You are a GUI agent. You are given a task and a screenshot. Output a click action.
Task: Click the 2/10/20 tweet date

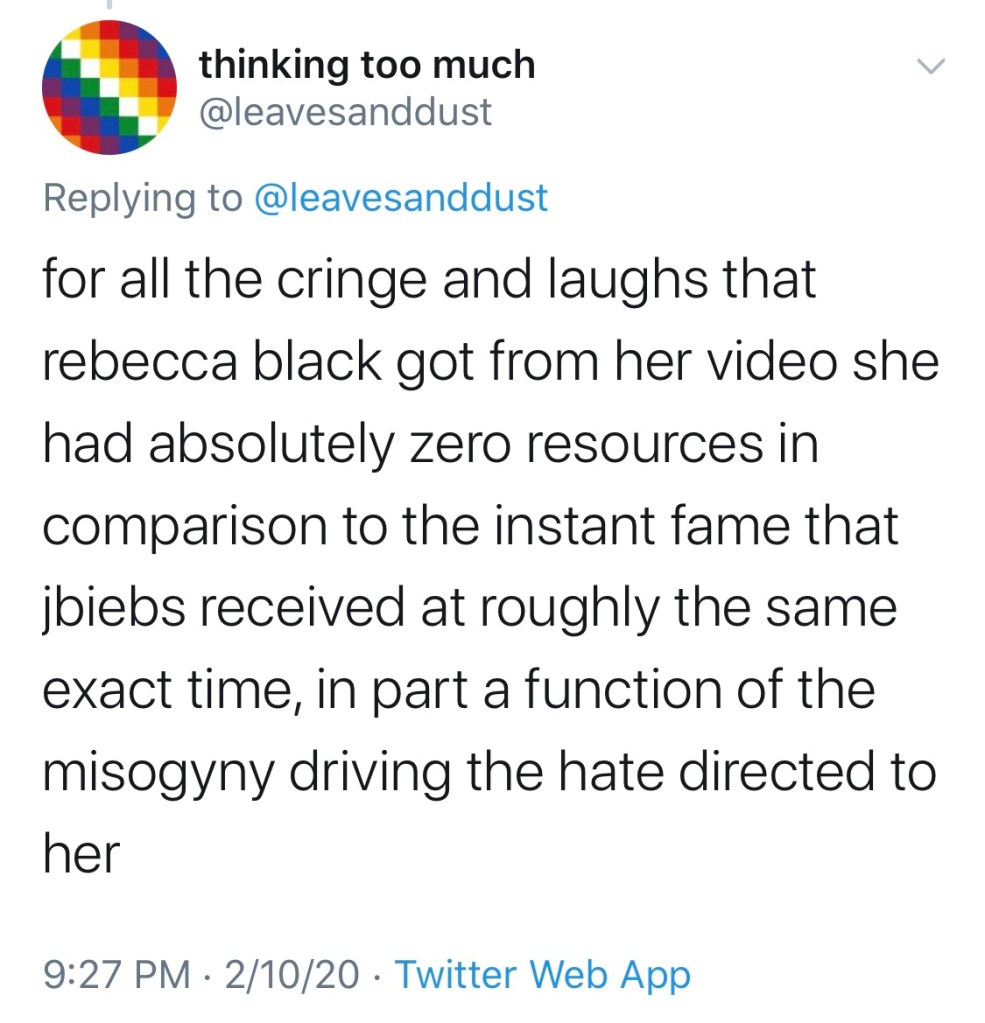(x=289, y=973)
